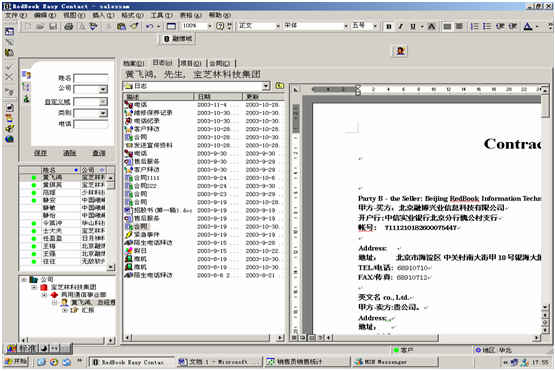Image resolution: width=555 pixels, height=371 pixels.
Task: Click the numbered list icon
Action: pos(474,26)
